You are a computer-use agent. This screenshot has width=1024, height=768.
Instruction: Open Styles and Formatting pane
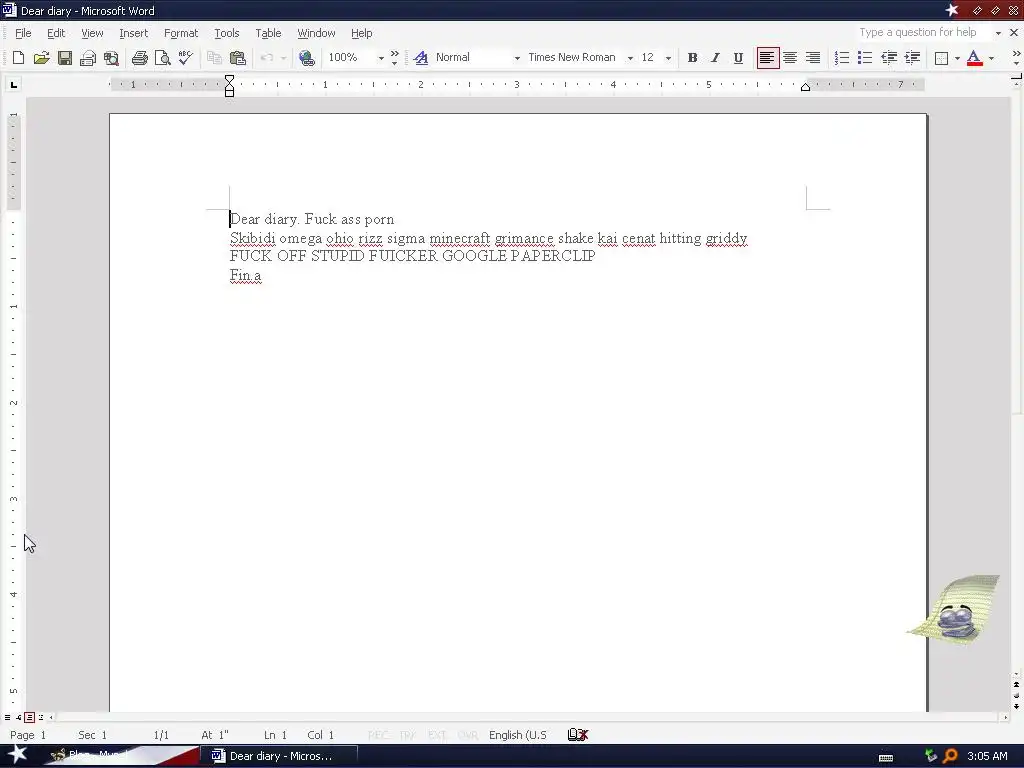(421, 58)
